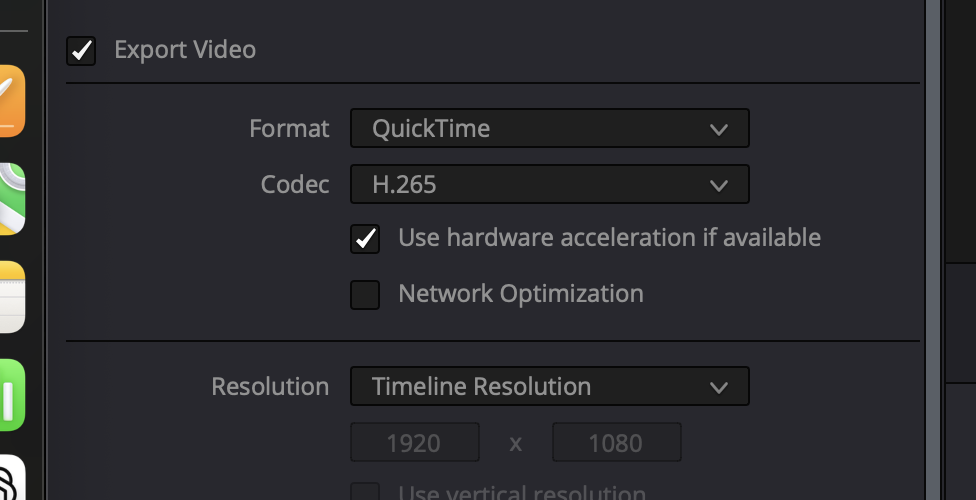This screenshot has width=976, height=500.
Task: Open the Codec dropdown showing H.265
Action: [x=550, y=184]
